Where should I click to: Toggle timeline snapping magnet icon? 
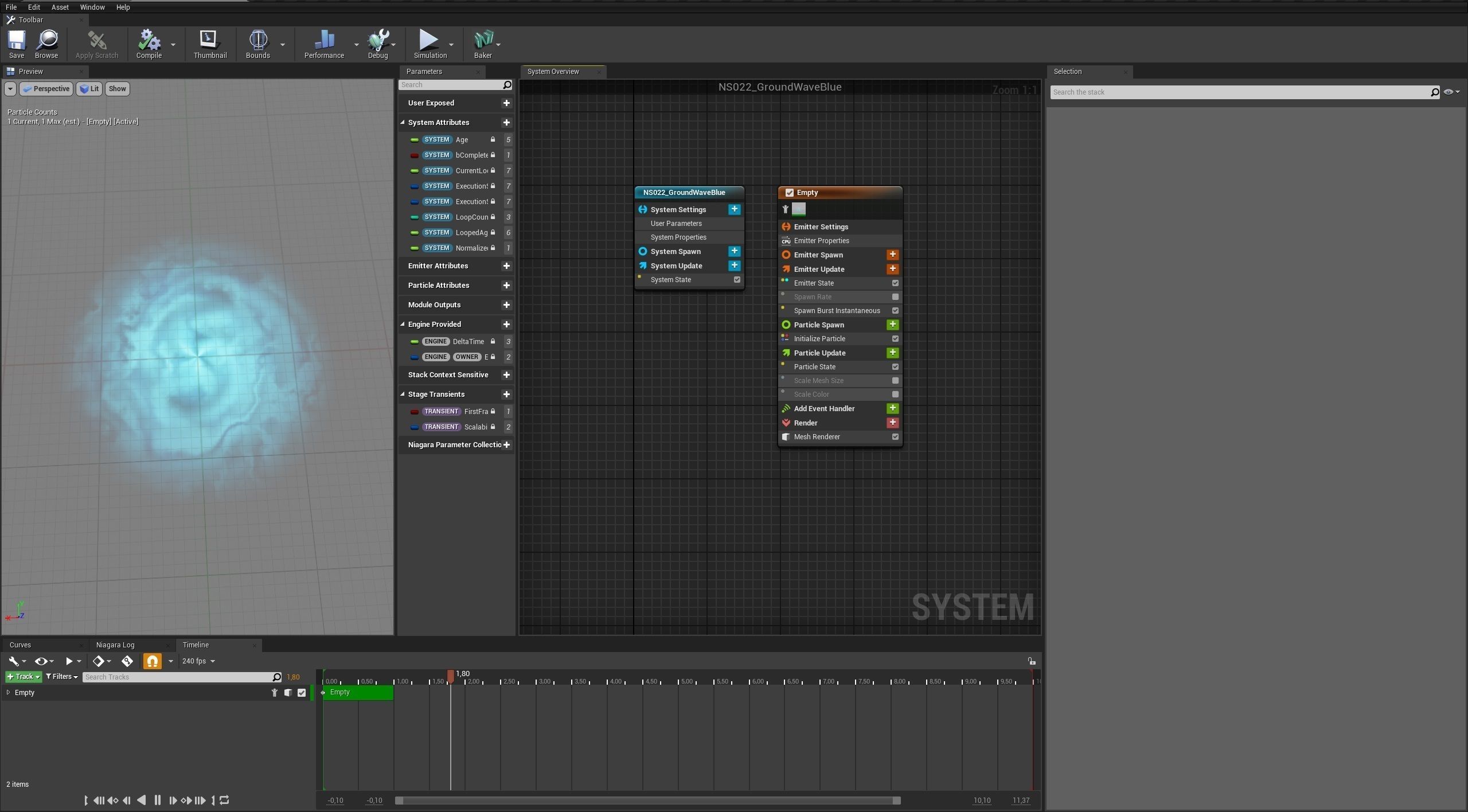[152, 661]
